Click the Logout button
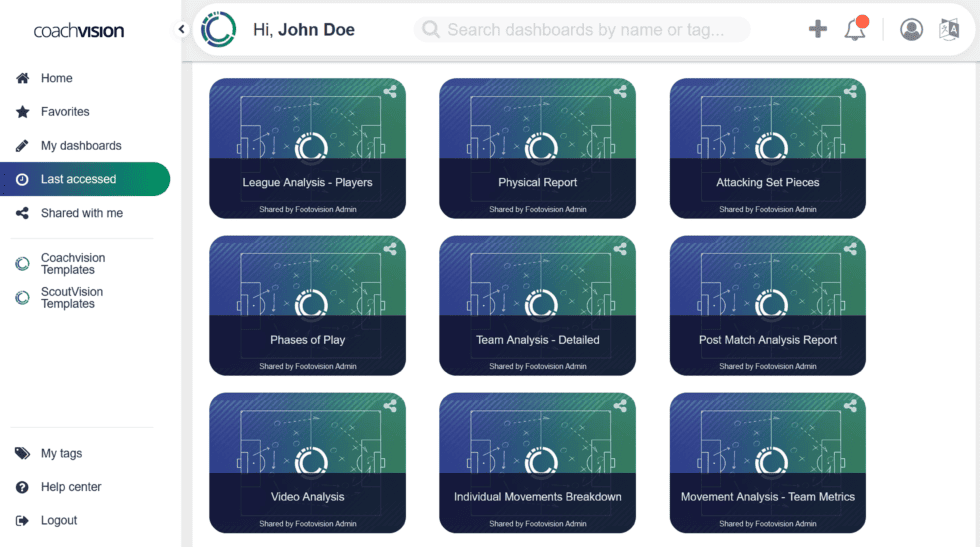 (x=59, y=520)
